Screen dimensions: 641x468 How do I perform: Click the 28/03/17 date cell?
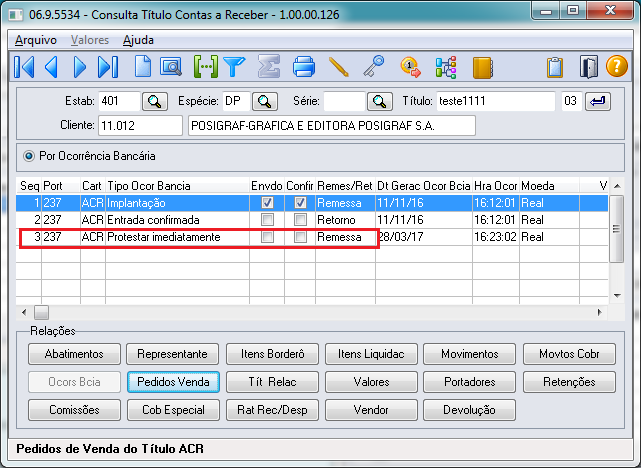click(x=424, y=237)
